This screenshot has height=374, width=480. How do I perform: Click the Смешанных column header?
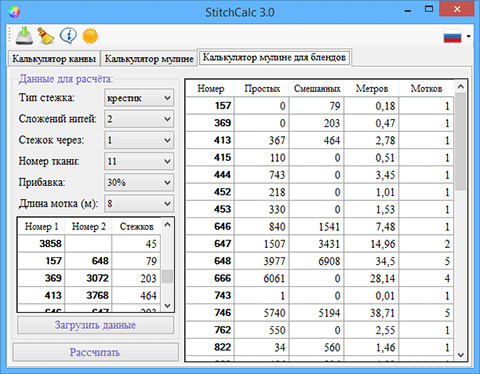click(317, 89)
